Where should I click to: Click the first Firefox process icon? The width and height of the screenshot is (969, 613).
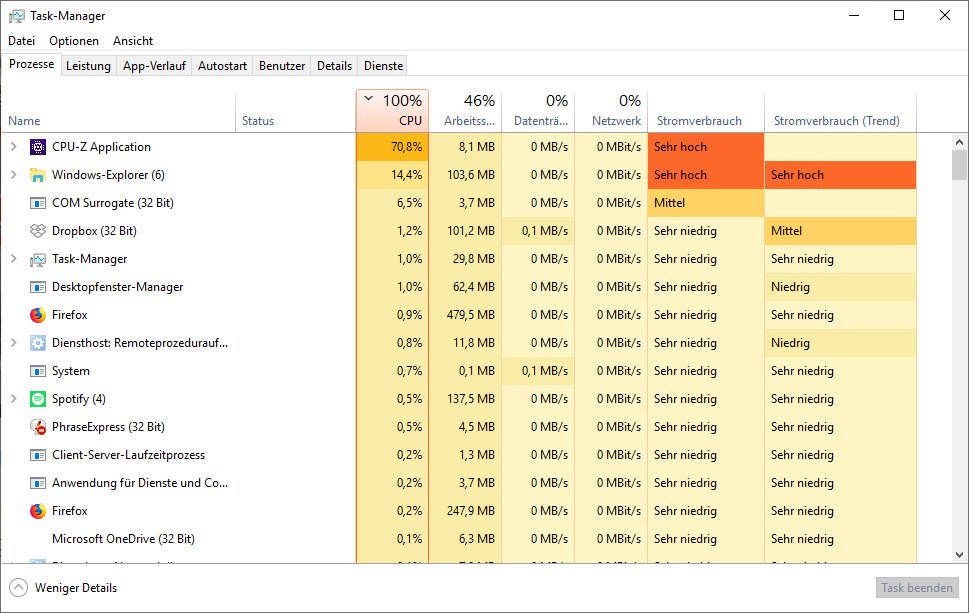pyautogui.click(x=38, y=315)
